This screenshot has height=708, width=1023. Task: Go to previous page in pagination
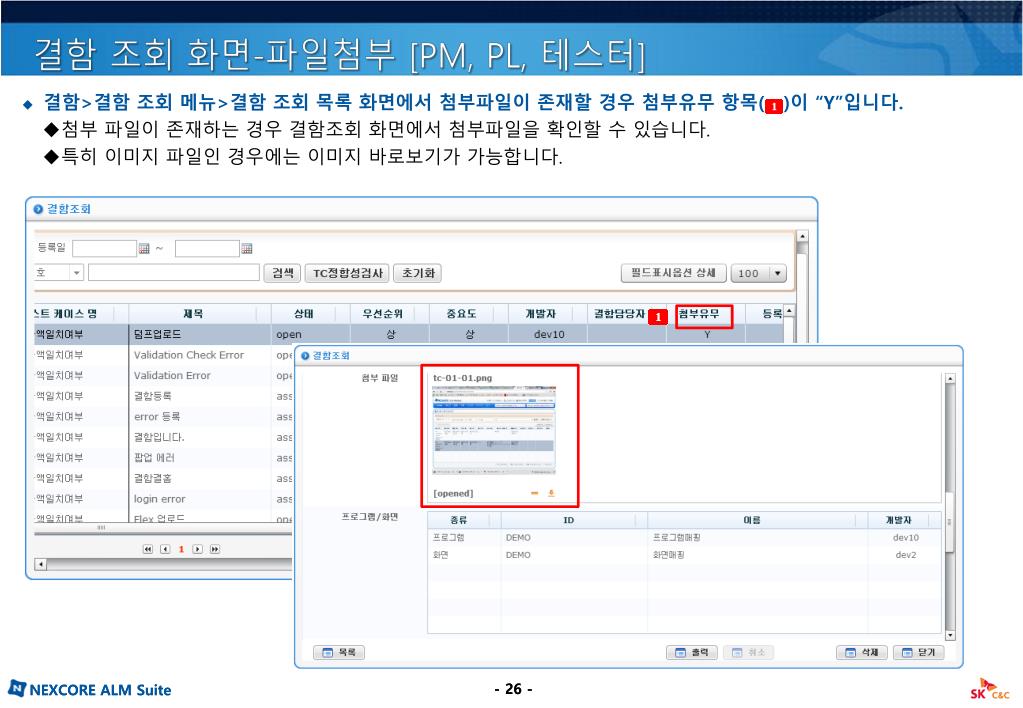click(x=165, y=549)
